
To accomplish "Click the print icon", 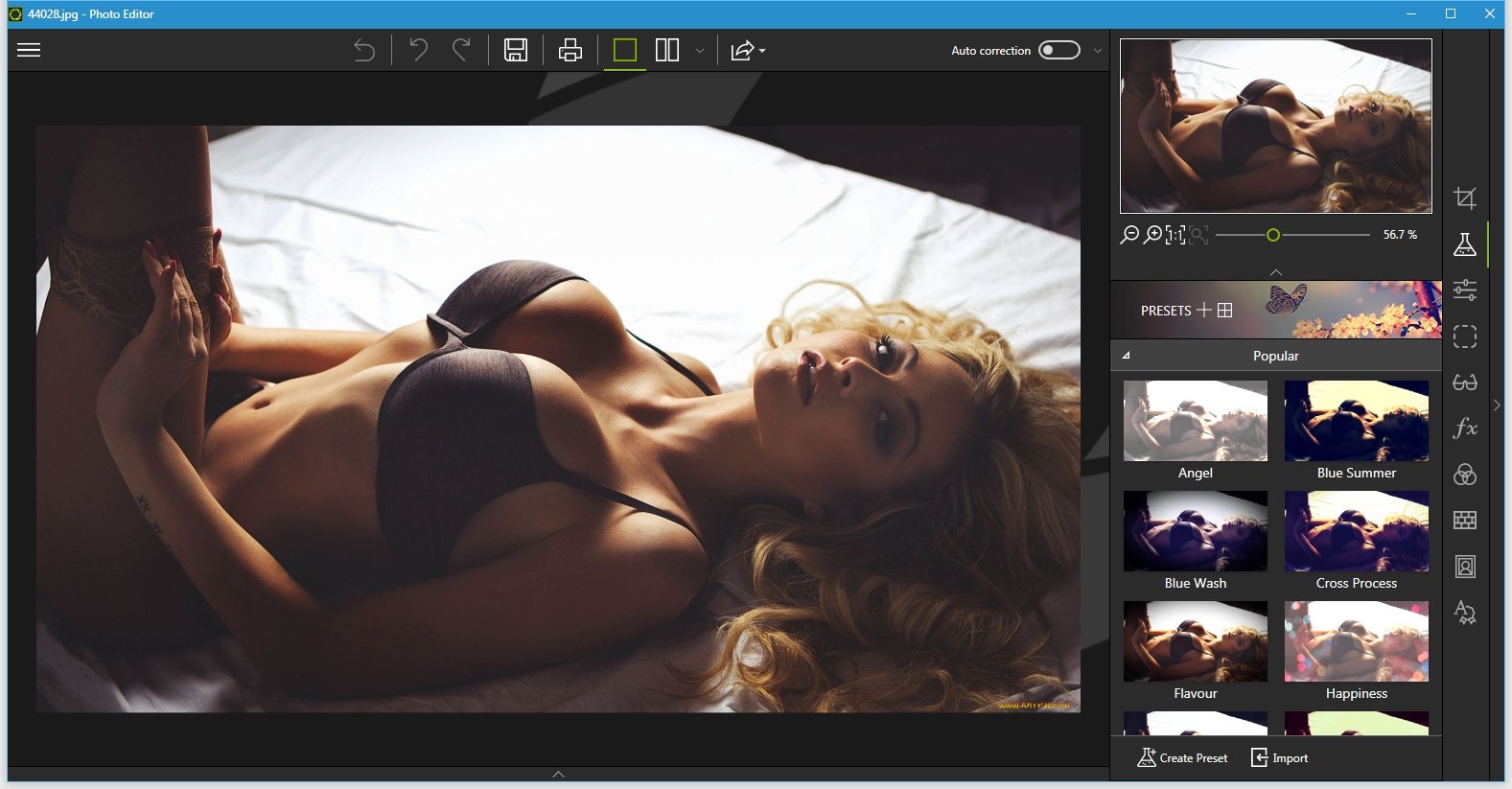I will 570,50.
